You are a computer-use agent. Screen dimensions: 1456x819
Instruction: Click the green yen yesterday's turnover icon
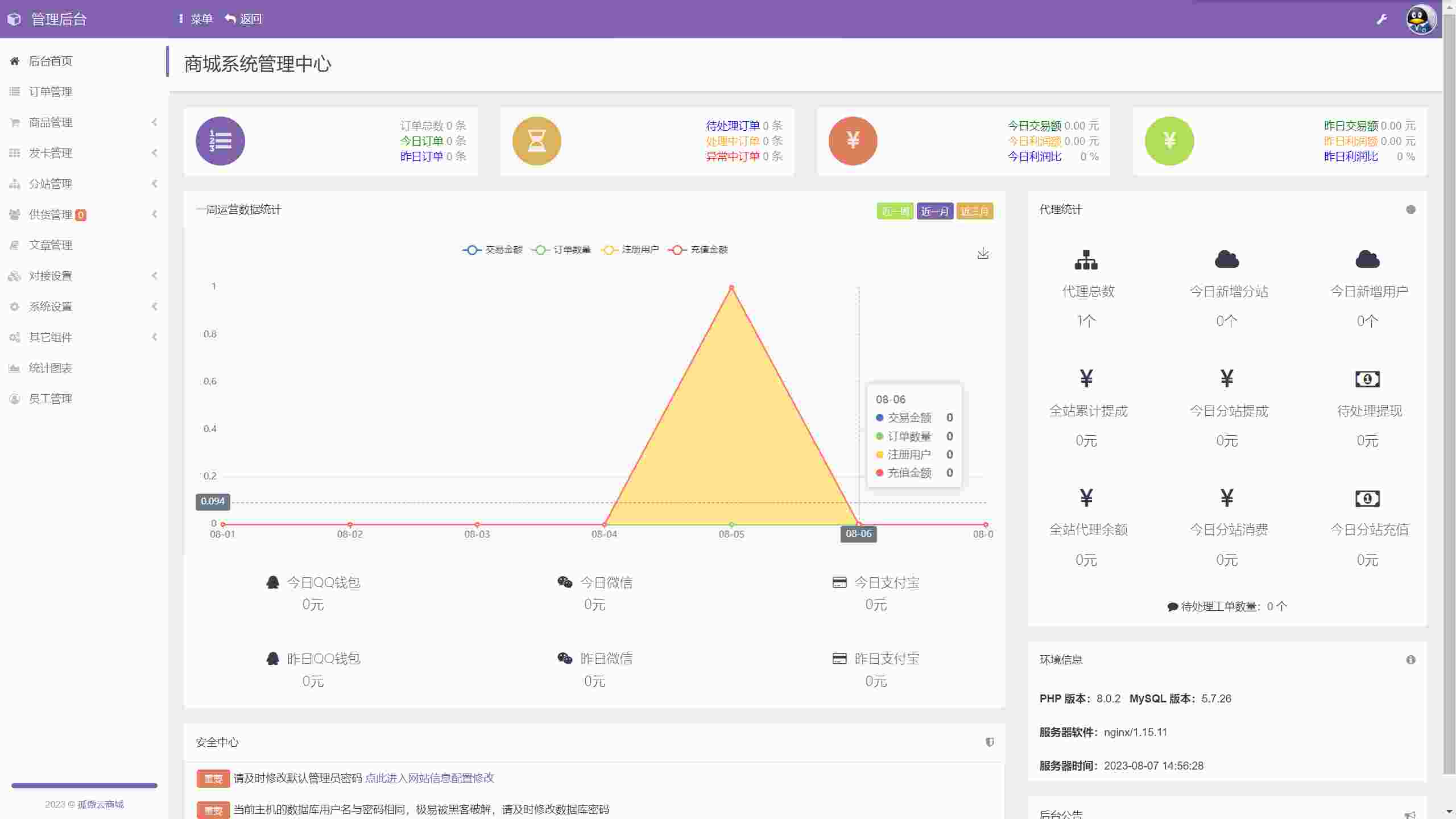[x=1169, y=141]
